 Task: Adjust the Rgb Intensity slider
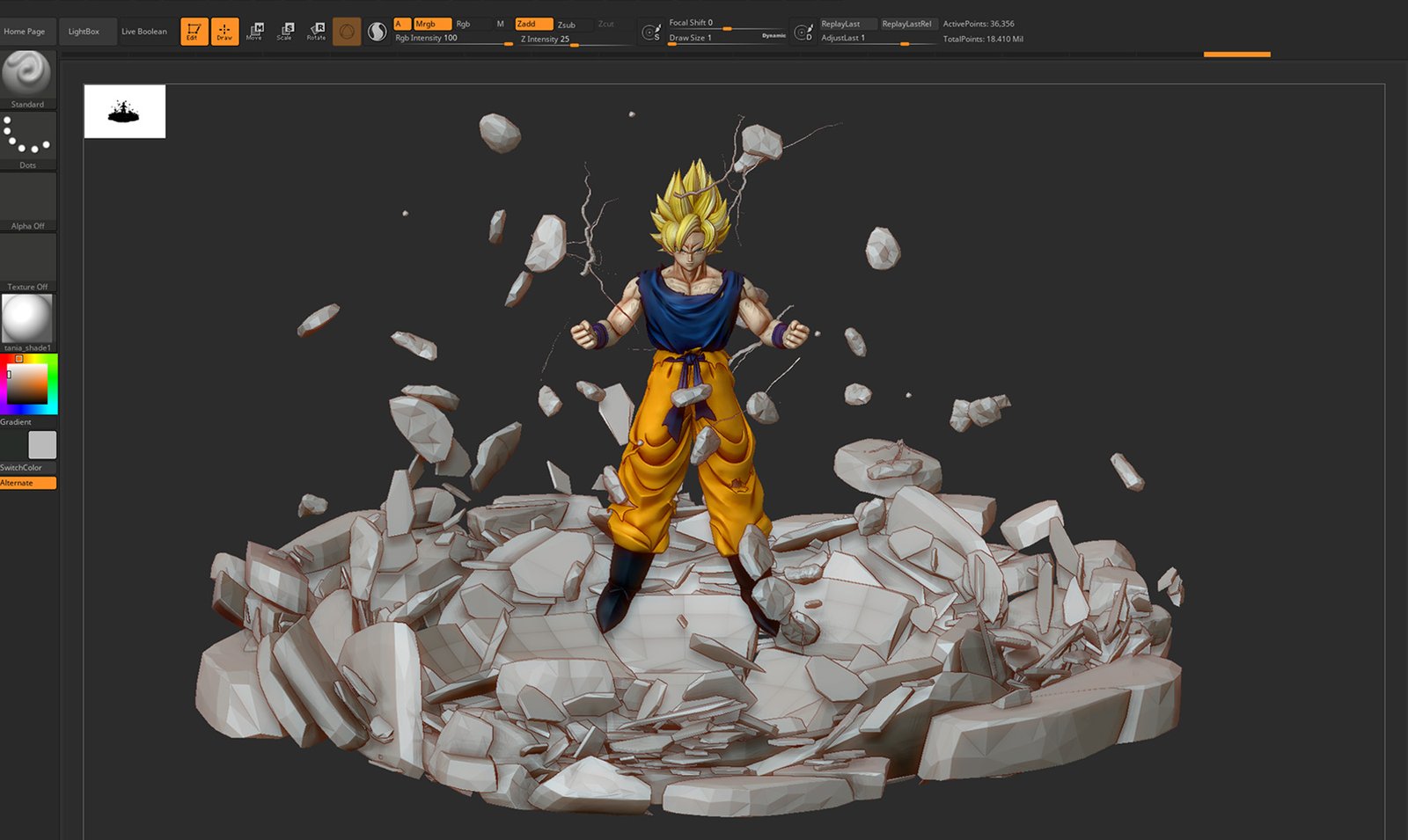[x=453, y=39]
